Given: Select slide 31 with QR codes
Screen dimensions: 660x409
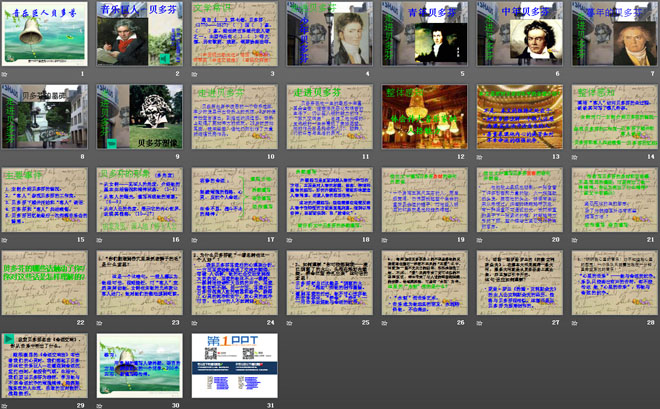Looking at the screenshot, I should 235,365.
